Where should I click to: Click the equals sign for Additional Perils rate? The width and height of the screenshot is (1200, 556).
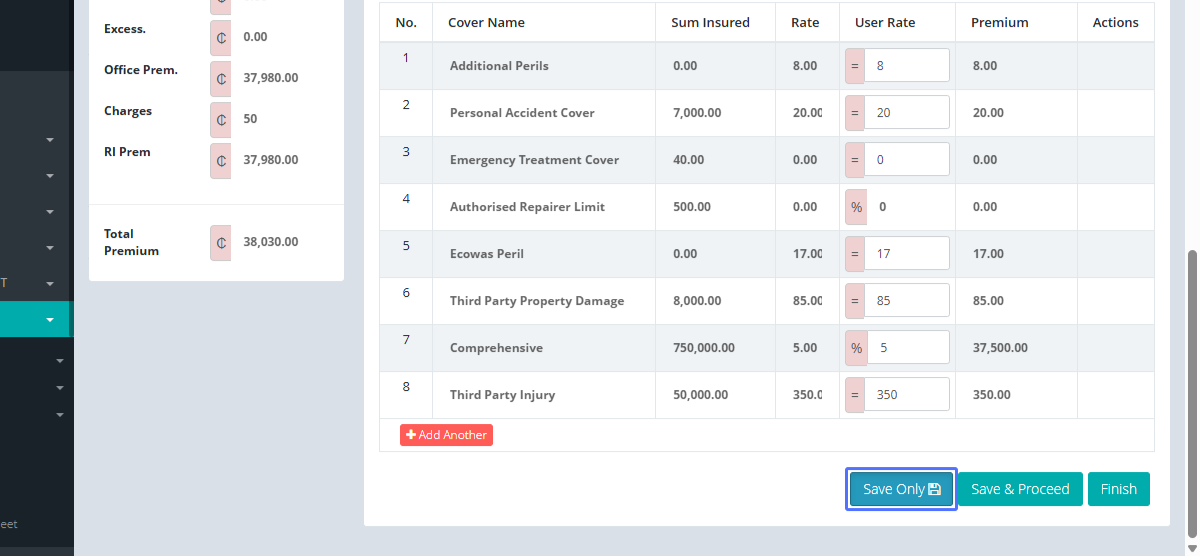point(855,66)
